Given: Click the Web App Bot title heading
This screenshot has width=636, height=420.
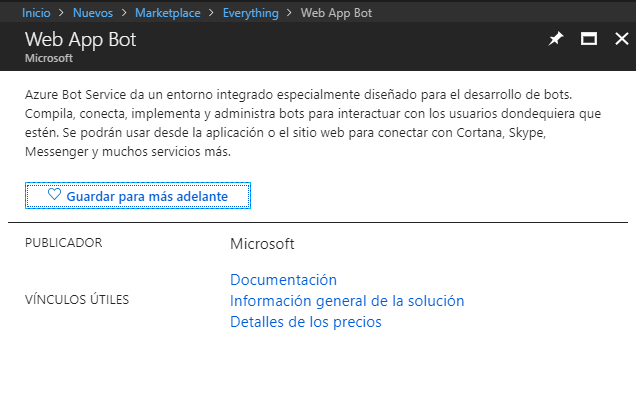Looking at the screenshot, I should [x=81, y=40].
